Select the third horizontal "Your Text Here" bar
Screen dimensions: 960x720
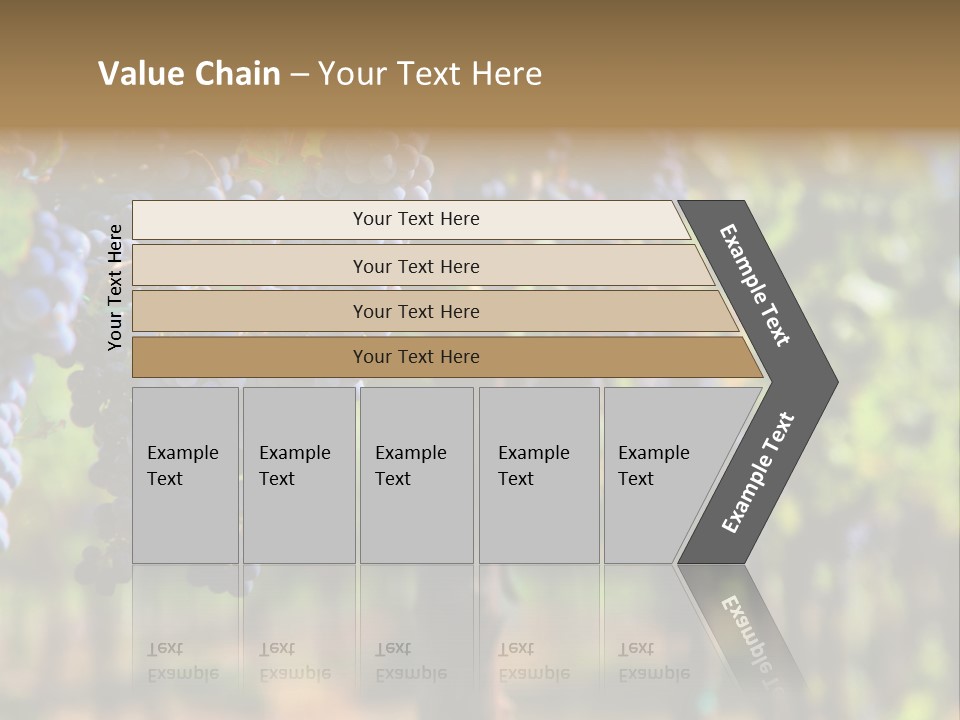pos(415,311)
